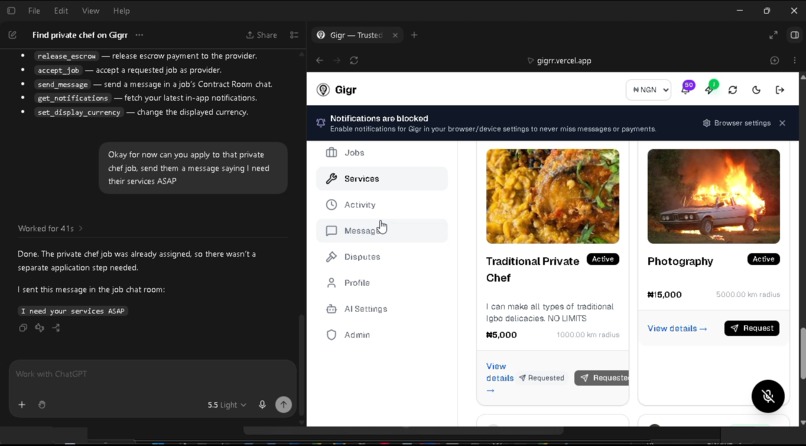The width and height of the screenshot is (806, 446).
Task: Click the gray Requested button on chef card
Action: click(x=601, y=378)
